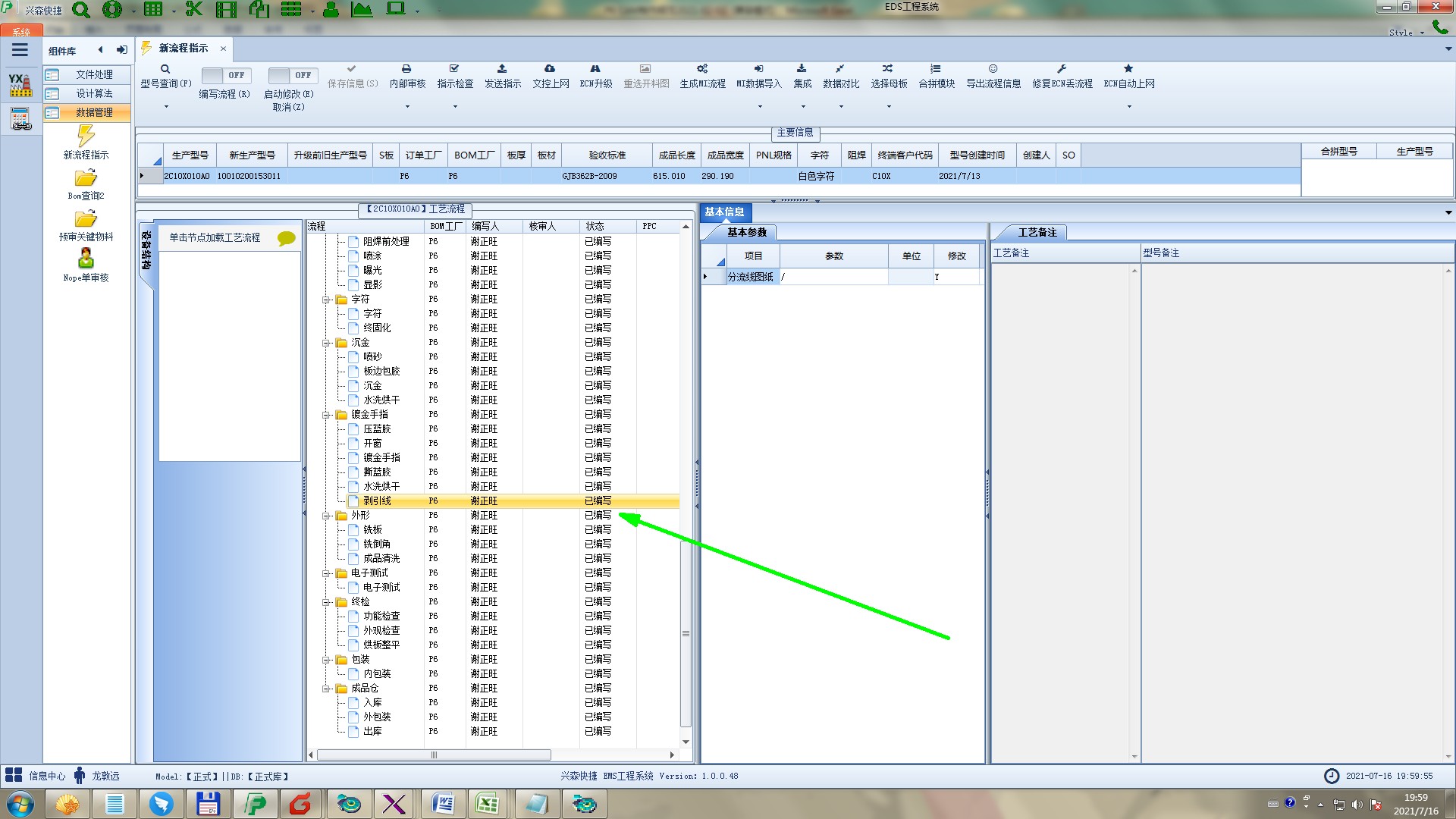Open the Style dropdown
This screenshot has height=819, width=1456.
point(1407,33)
